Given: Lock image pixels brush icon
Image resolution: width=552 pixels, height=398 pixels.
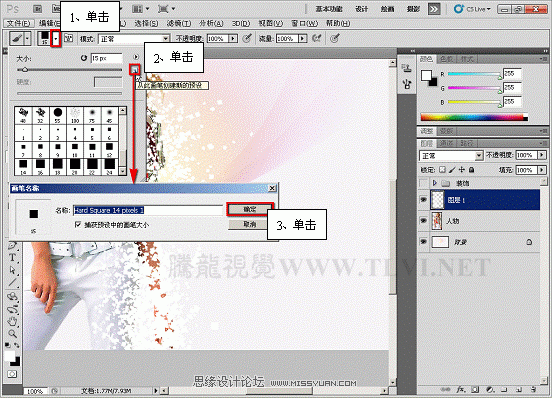Looking at the screenshot, I should point(452,170).
